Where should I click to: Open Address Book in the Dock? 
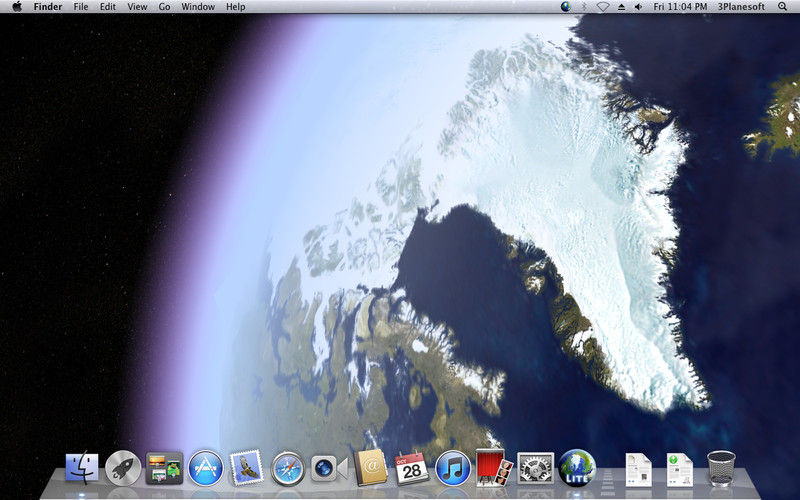371,467
